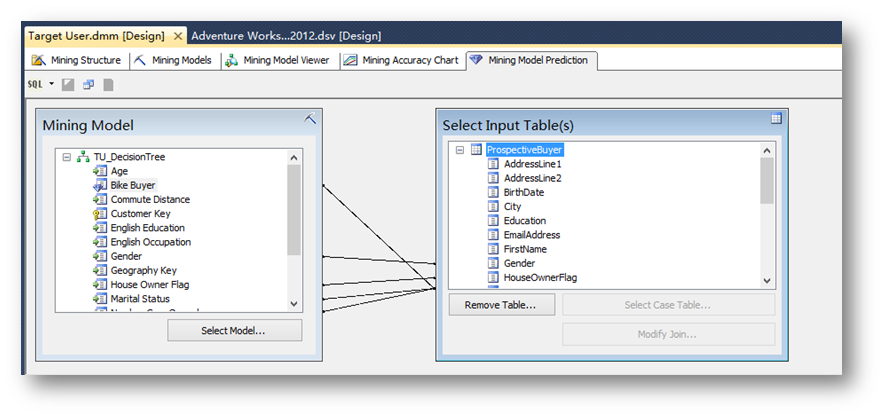Select the Bike Buyer row text
This screenshot has width=884, height=417.
tap(133, 185)
